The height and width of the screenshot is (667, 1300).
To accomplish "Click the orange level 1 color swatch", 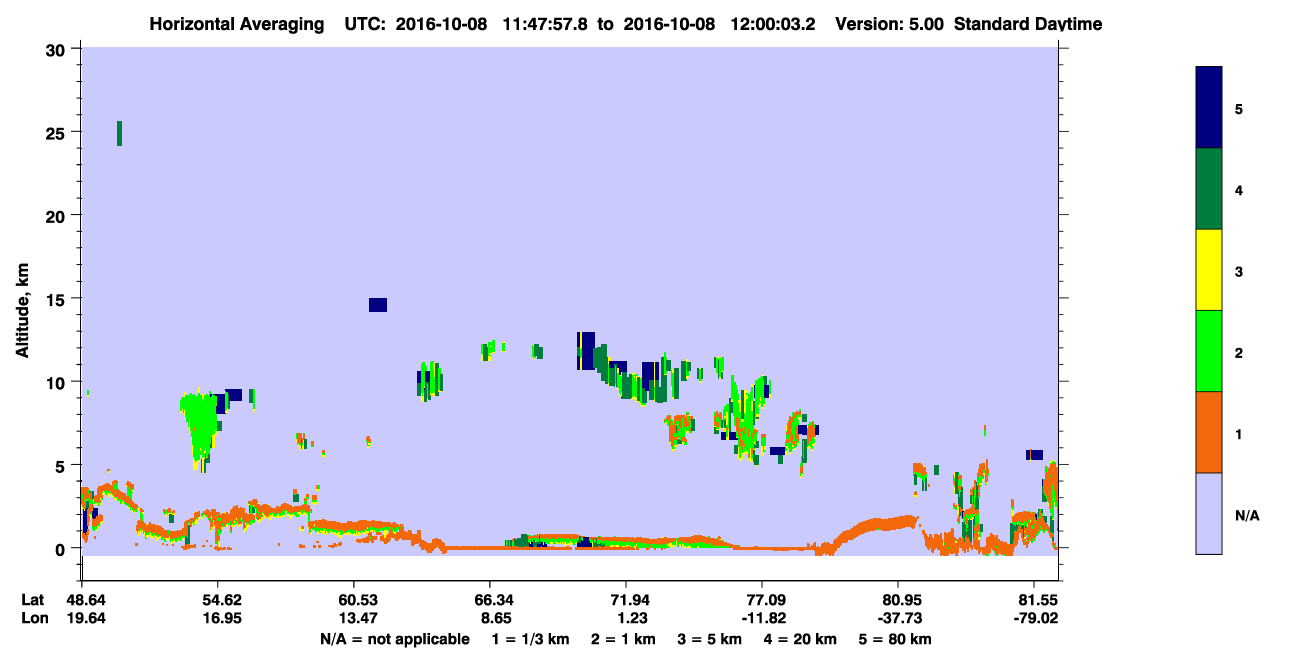I will tap(1209, 432).
